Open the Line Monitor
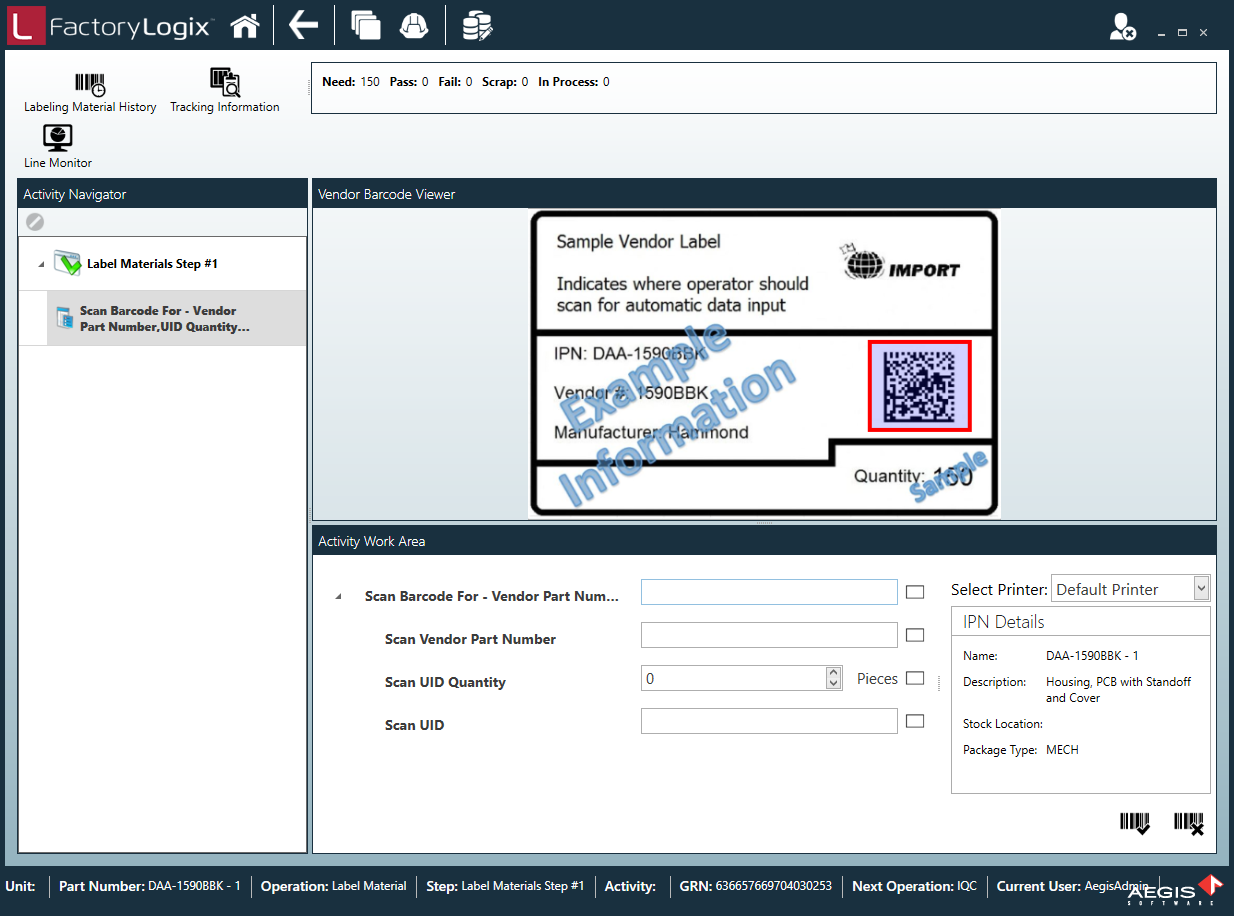 pos(58,146)
